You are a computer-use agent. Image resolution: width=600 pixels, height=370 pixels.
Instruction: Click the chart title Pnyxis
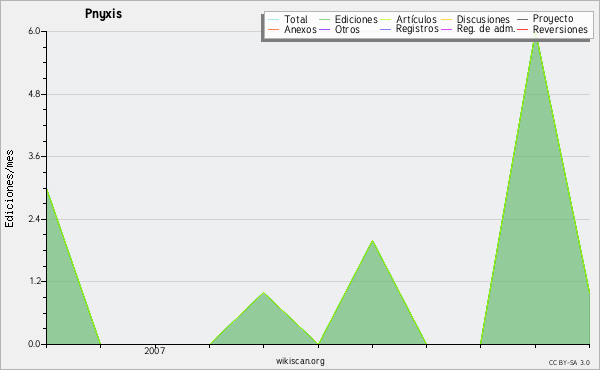pos(103,14)
